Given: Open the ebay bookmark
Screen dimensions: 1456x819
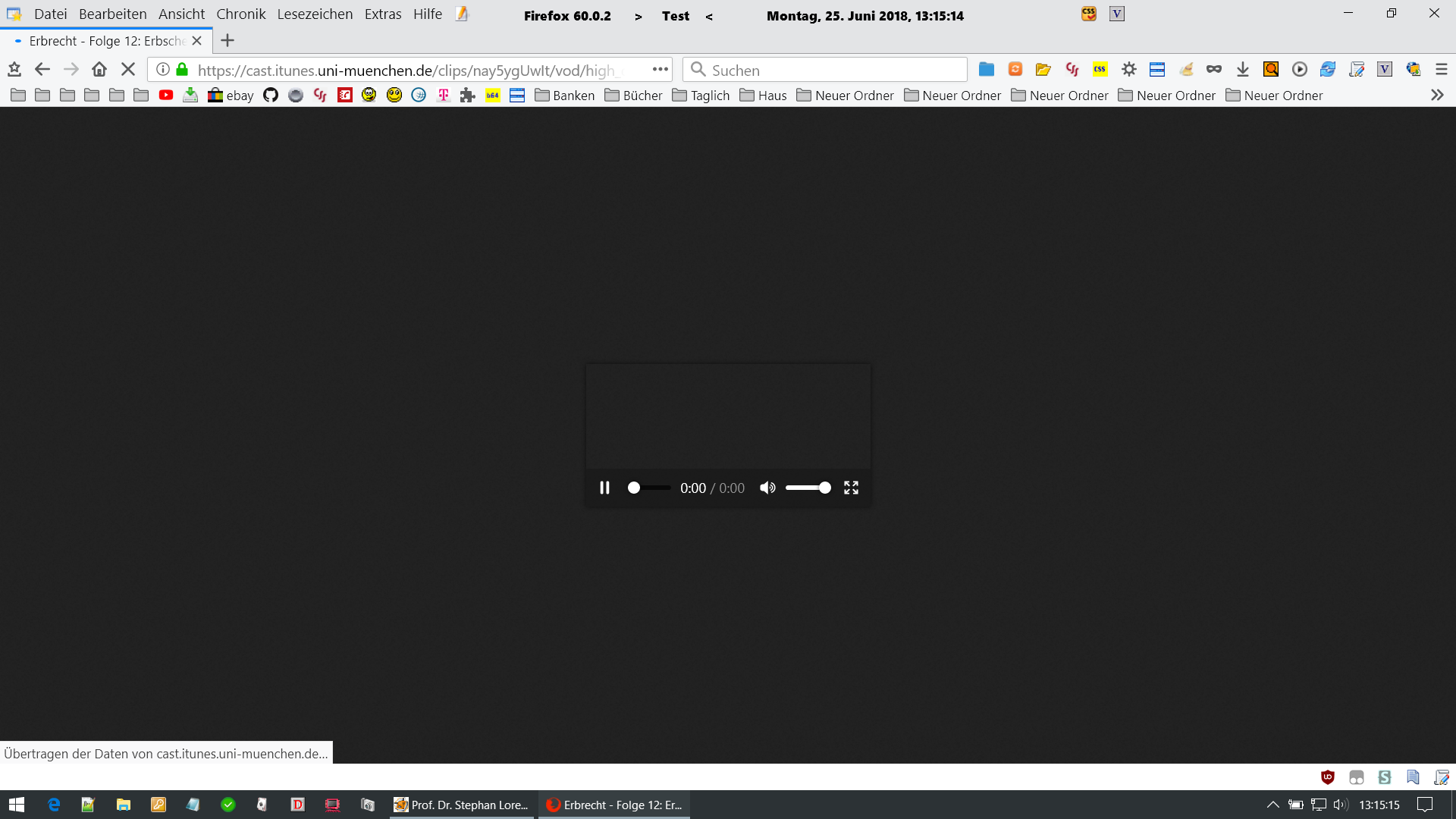Looking at the screenshot, I should [x=231, y=96].
